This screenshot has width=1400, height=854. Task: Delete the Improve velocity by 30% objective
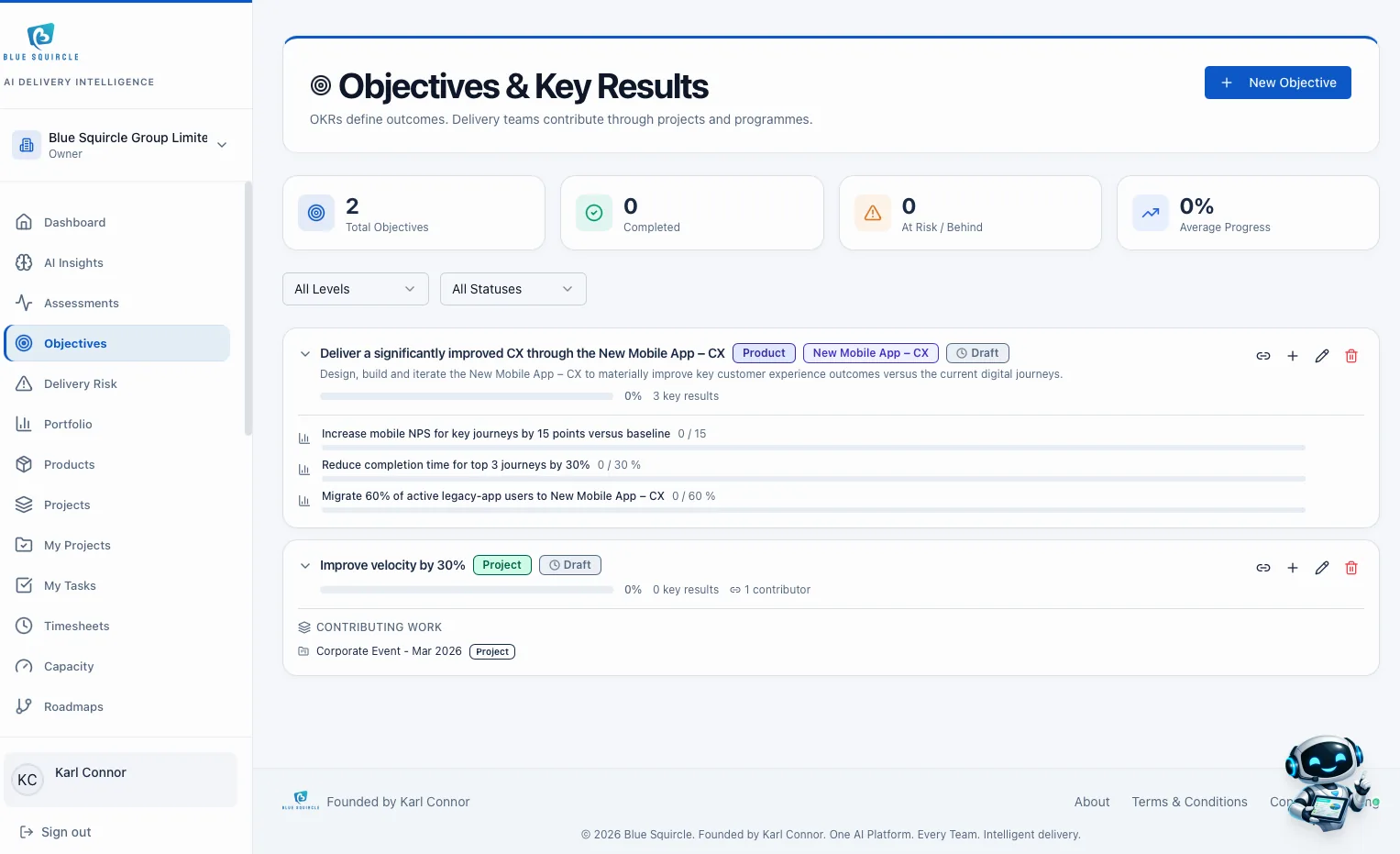click(1351, 568)
